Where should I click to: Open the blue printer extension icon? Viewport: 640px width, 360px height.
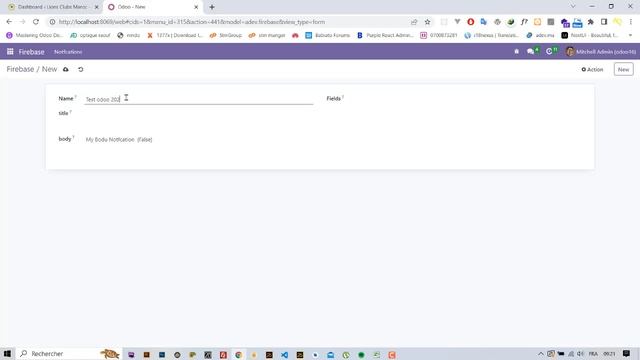[x=577, y=22]
